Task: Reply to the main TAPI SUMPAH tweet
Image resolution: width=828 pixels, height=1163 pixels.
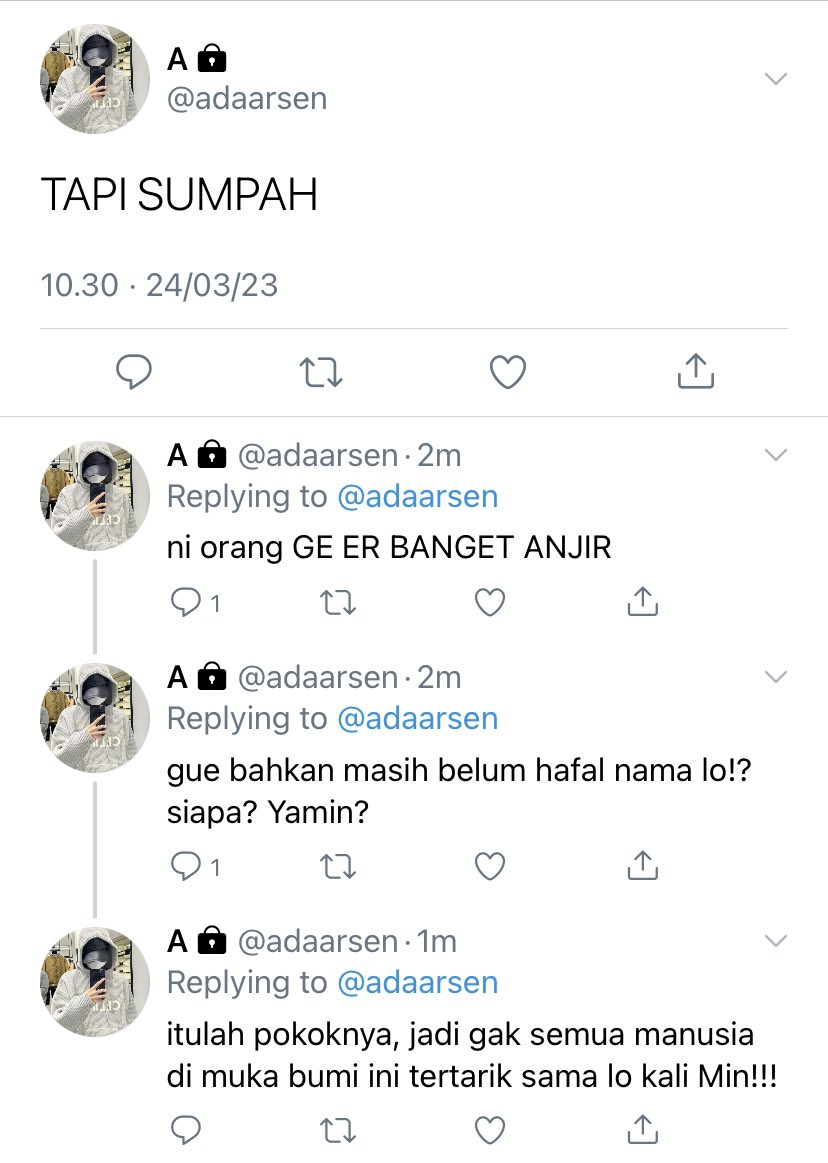Action: [x=134, y=372]
